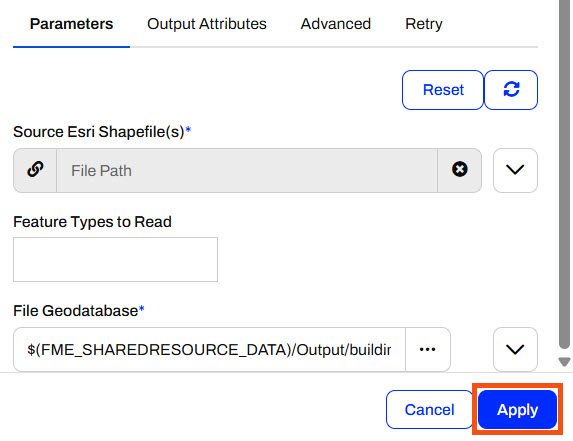Click the File Geodatabase label
Image resolution: width=573 pixels, height=441 pixels.
(x=79, y=311)
